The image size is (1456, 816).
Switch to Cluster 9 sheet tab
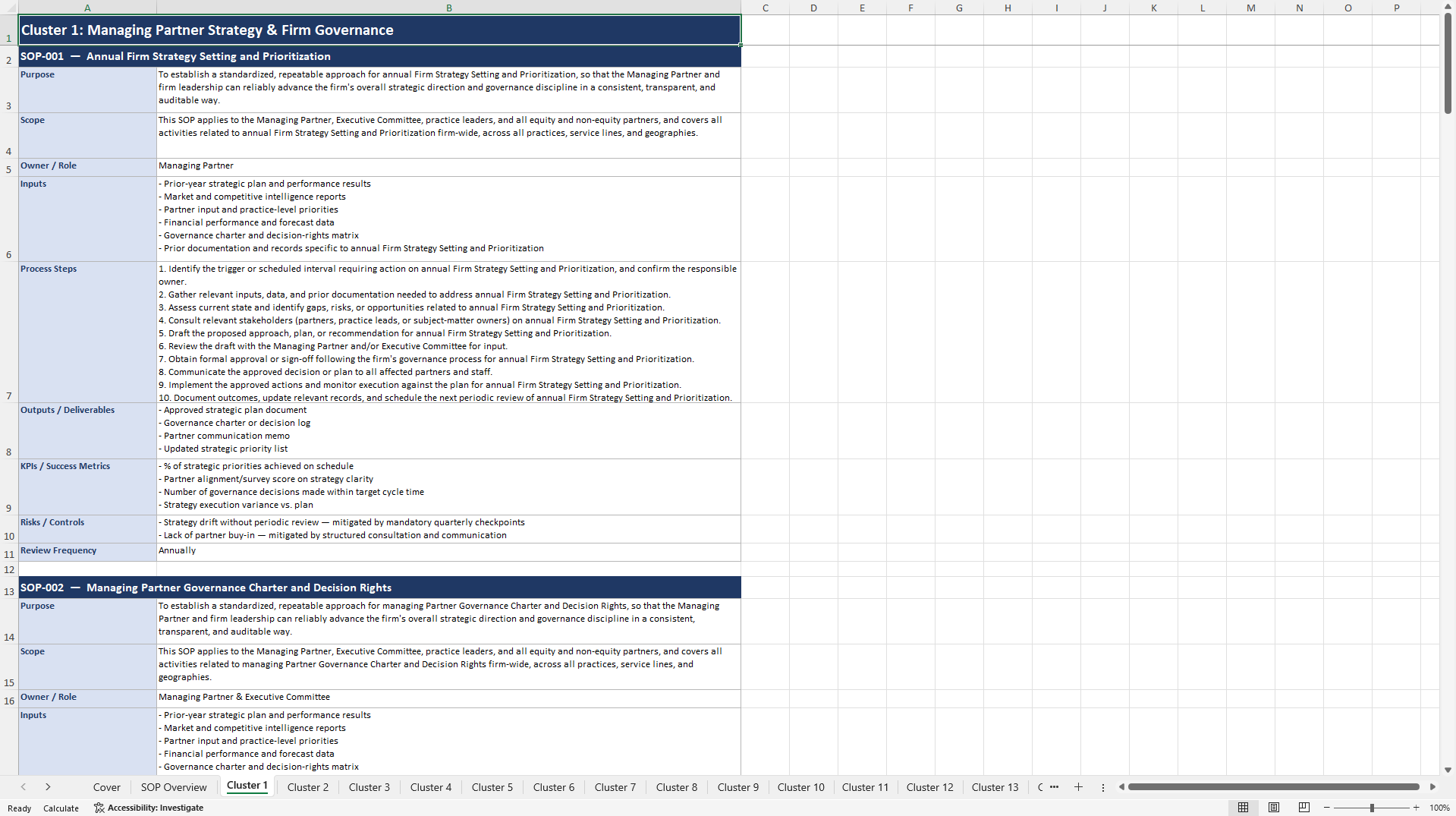click(738, 787)
